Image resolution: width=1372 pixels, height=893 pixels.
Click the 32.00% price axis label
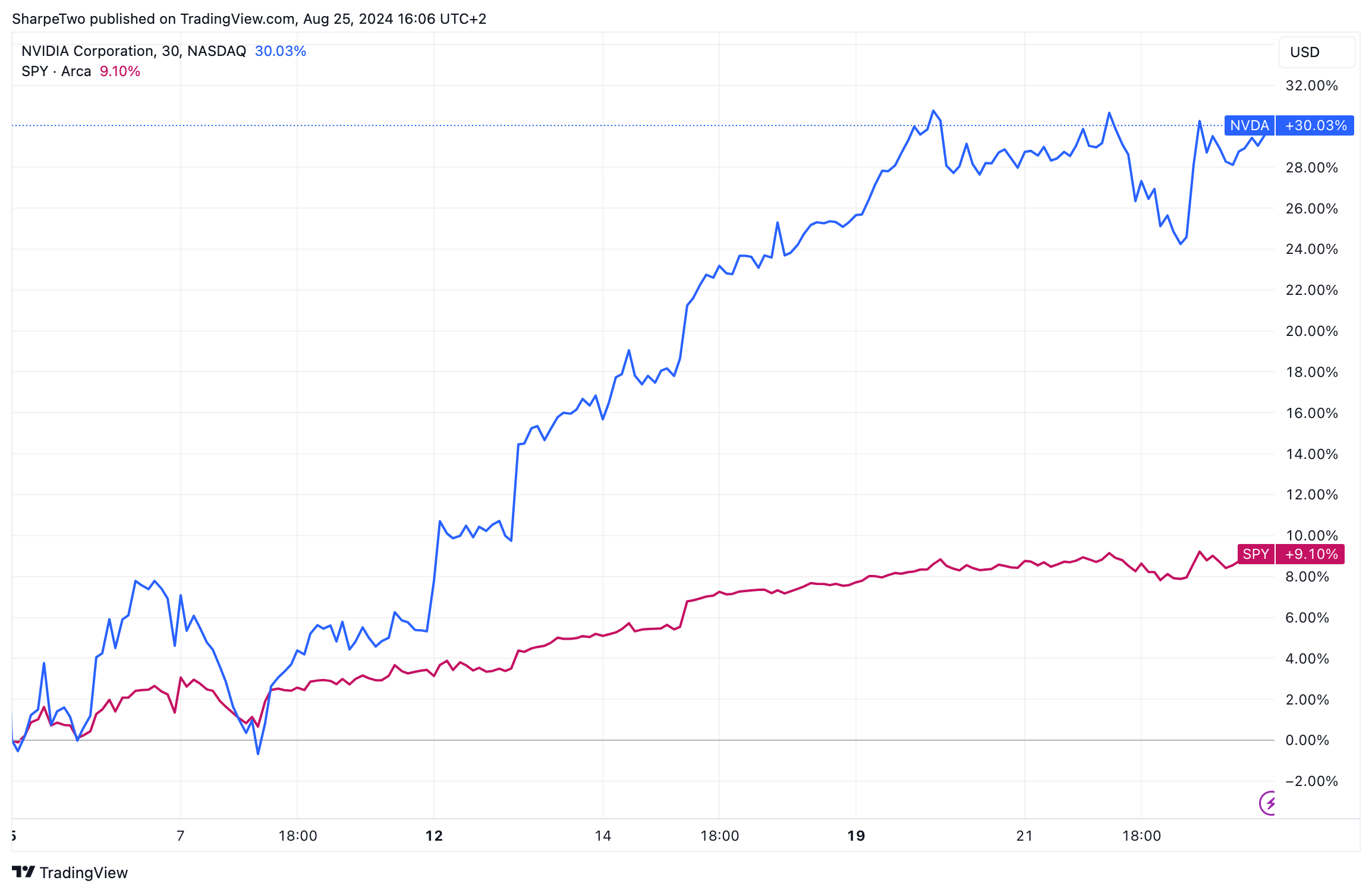(x=1311, y=86)
